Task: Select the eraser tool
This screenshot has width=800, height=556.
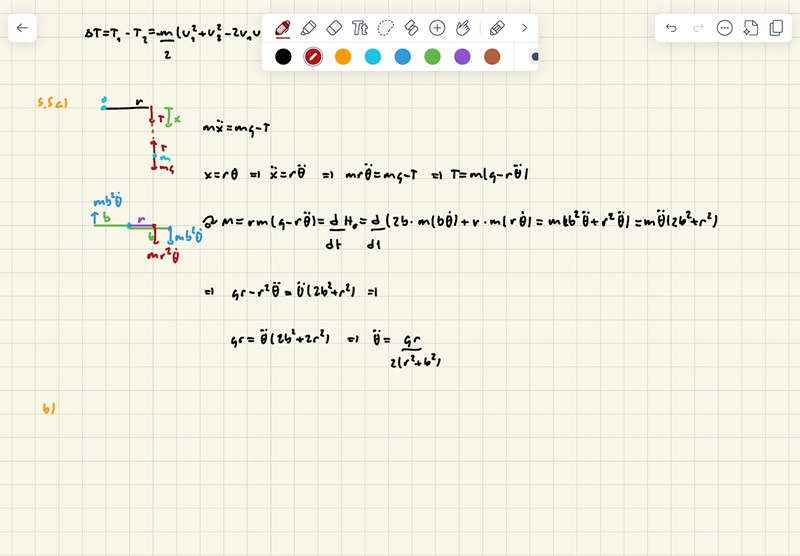Action: tap(335, 28)
